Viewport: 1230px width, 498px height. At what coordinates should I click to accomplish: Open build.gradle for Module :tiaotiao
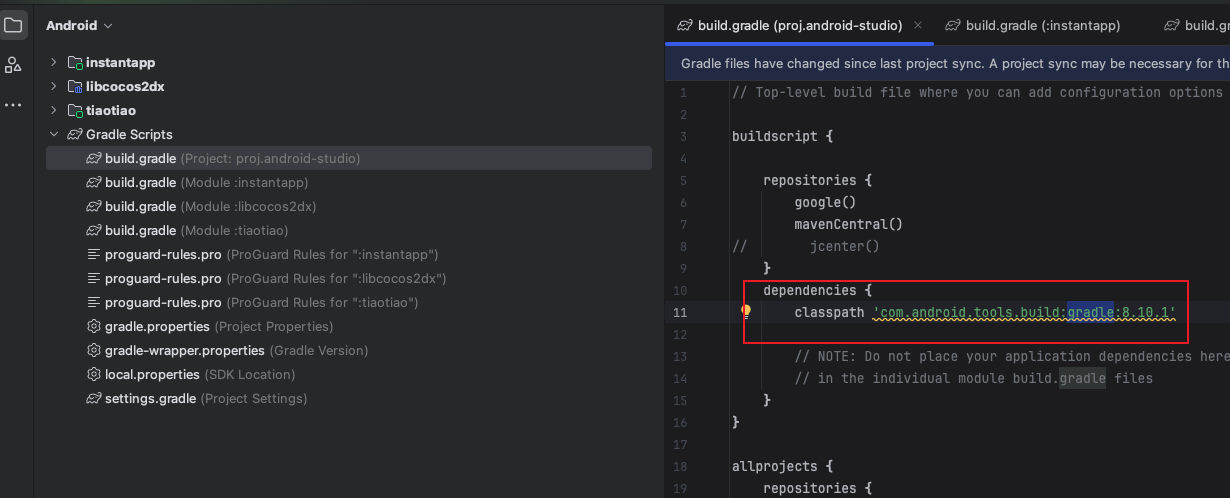tap(140, 230)
